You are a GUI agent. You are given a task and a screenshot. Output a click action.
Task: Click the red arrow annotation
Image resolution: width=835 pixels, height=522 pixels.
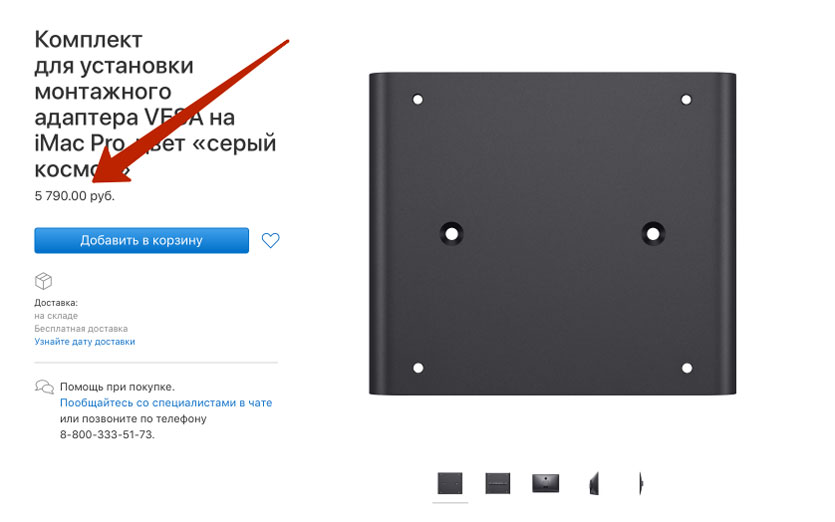point(190,111)
